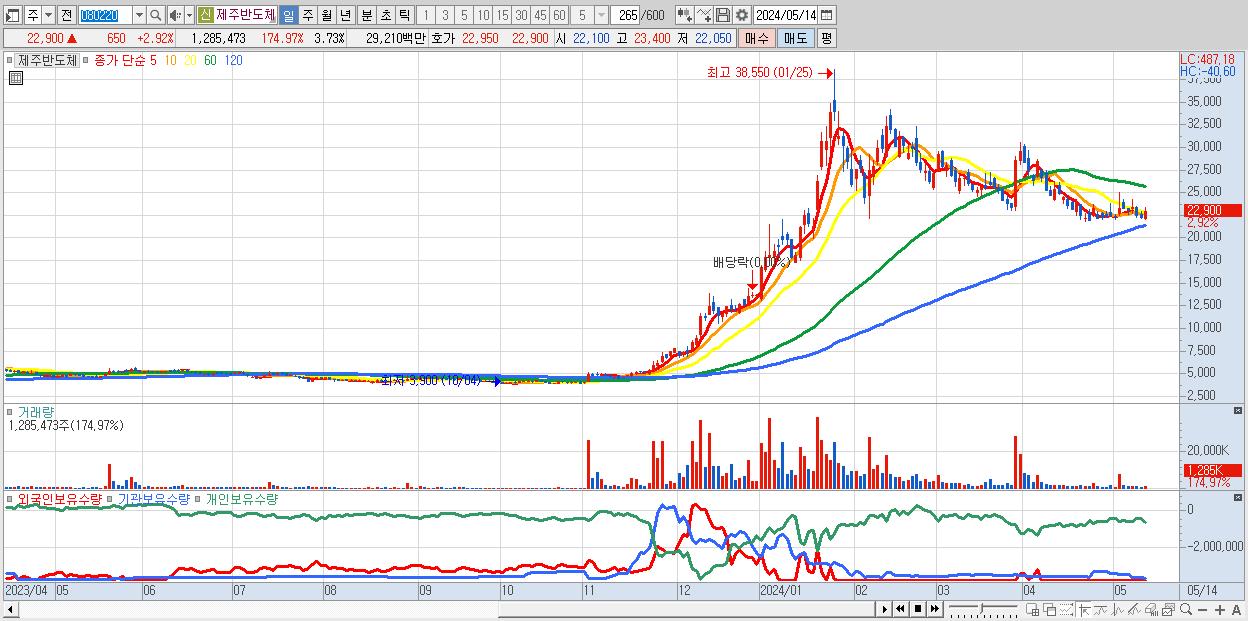Click the chart layout icon in top-left corner
Screen dimensions: 1248x621
(12, 16)
